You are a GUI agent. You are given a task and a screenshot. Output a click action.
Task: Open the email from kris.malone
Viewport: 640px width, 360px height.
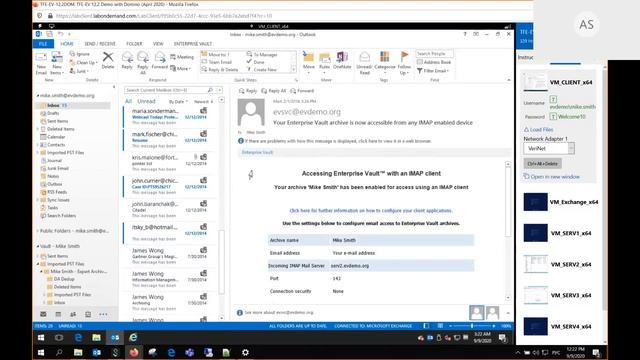click(x=170, y=163)
